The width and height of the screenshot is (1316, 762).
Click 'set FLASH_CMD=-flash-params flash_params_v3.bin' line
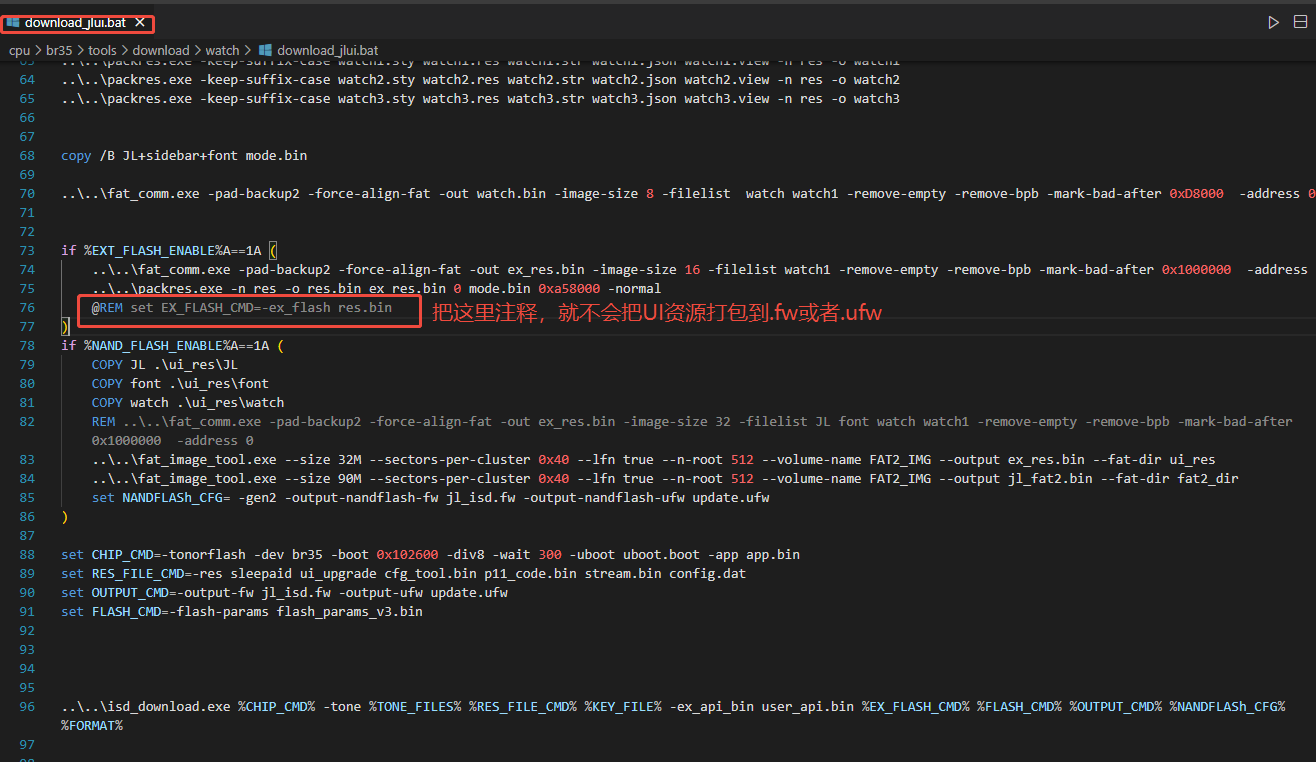pos(242,612)
